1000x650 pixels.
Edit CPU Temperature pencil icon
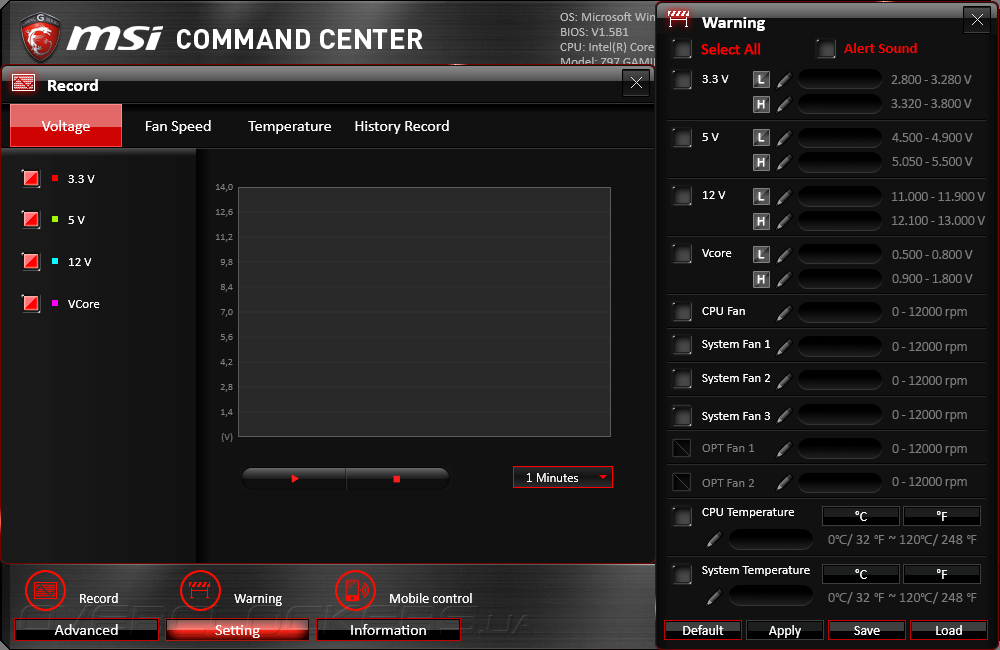[714, 540]
